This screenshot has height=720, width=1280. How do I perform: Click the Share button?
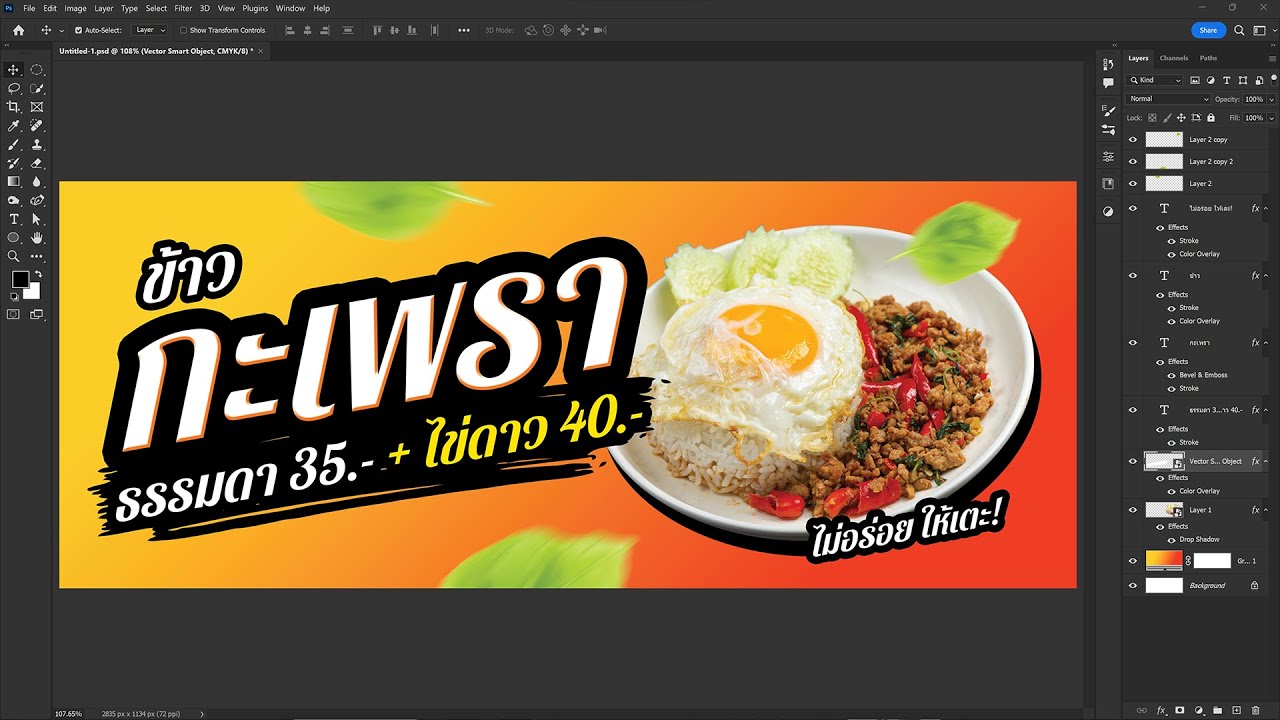[x=1209, y=30]
